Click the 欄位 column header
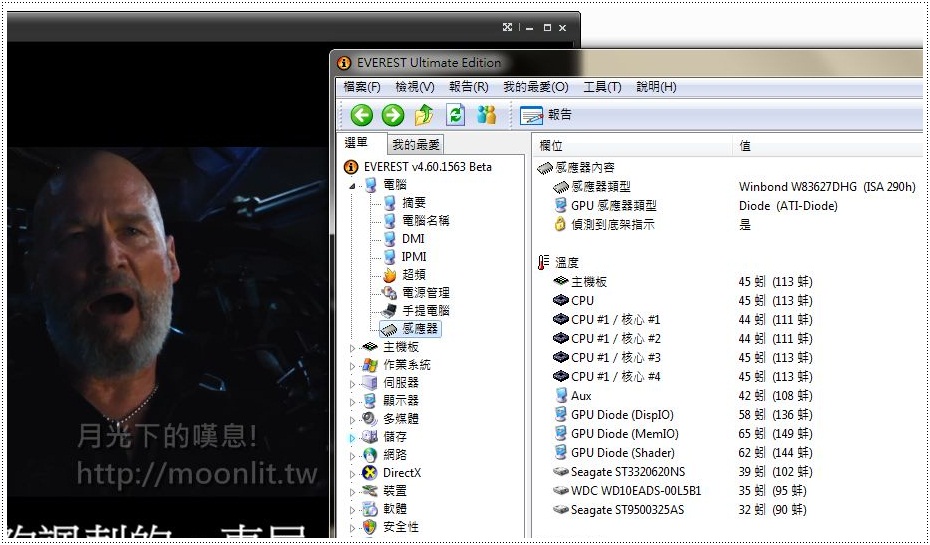Image resolution: width=930 pixels, height=545 pixels. click(551, 146)
